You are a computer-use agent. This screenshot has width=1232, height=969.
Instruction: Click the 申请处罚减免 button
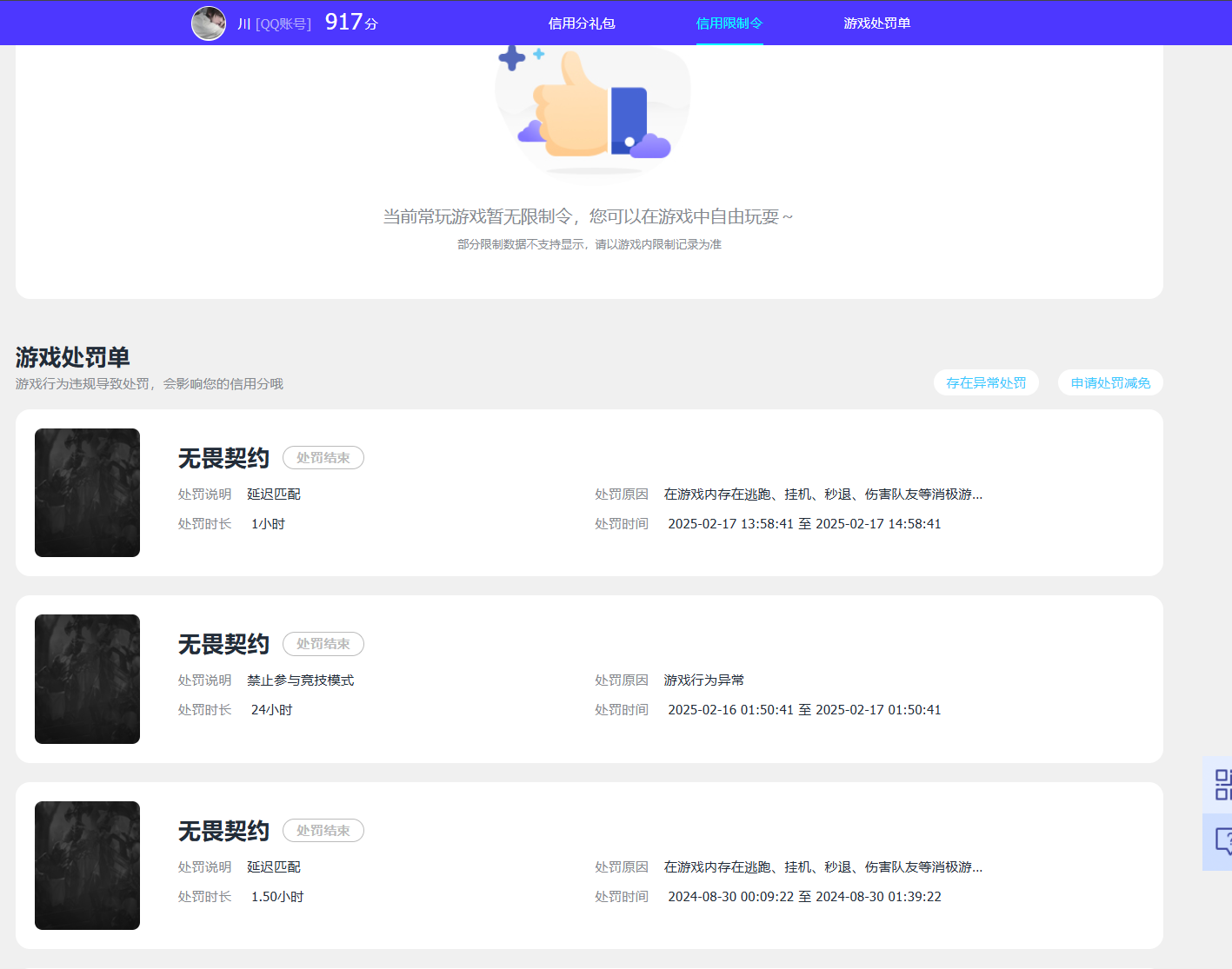click(1110, 383)
